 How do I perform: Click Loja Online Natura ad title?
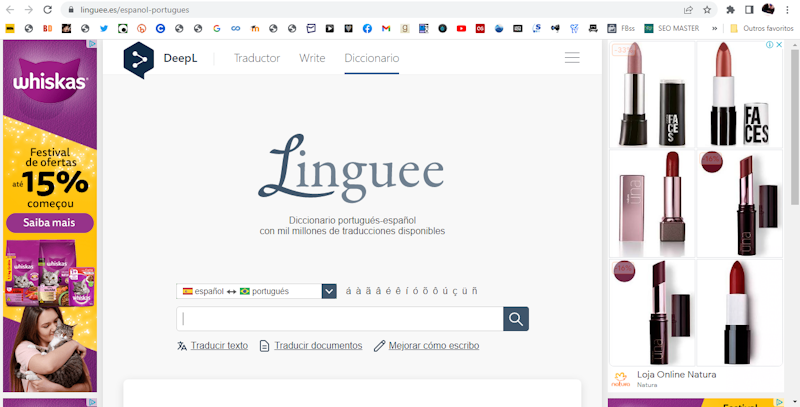pos(677,374)
